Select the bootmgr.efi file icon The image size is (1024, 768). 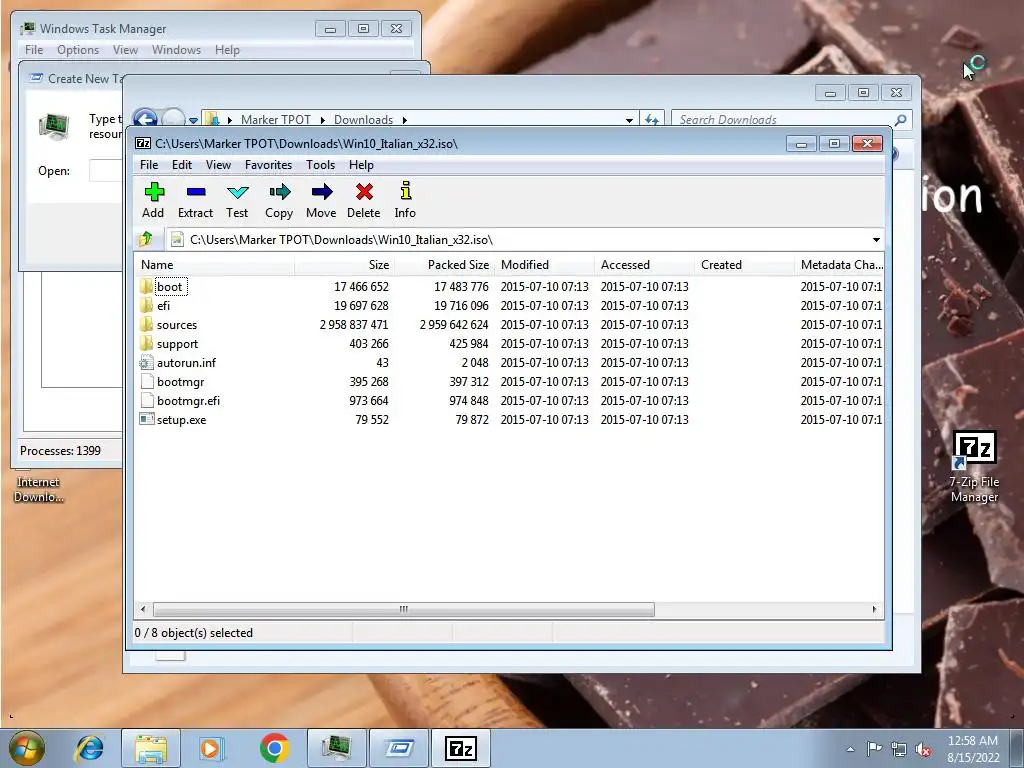pos(146,400)
